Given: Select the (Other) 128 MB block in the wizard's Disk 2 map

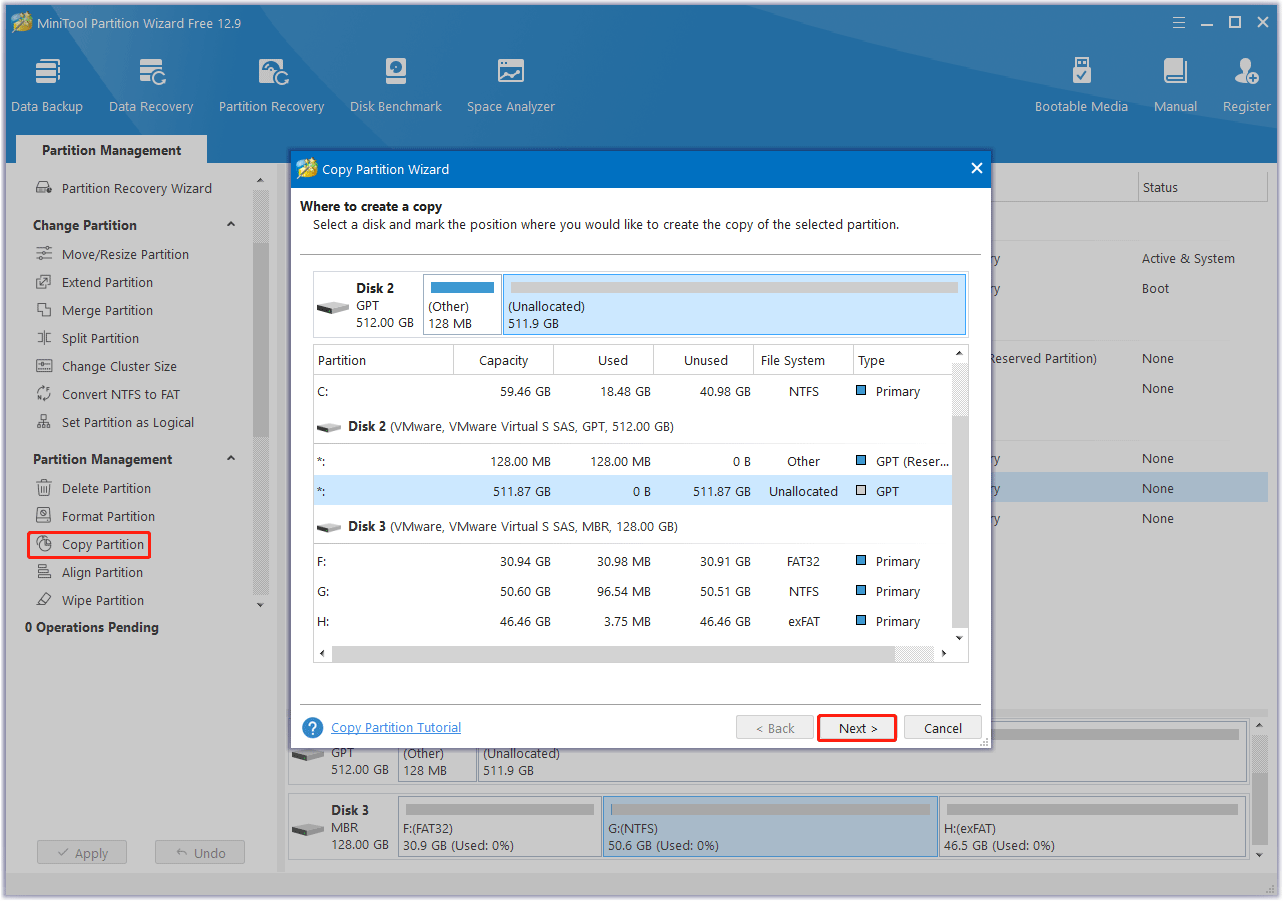Looking at the screenshot, I should [462, 304].
